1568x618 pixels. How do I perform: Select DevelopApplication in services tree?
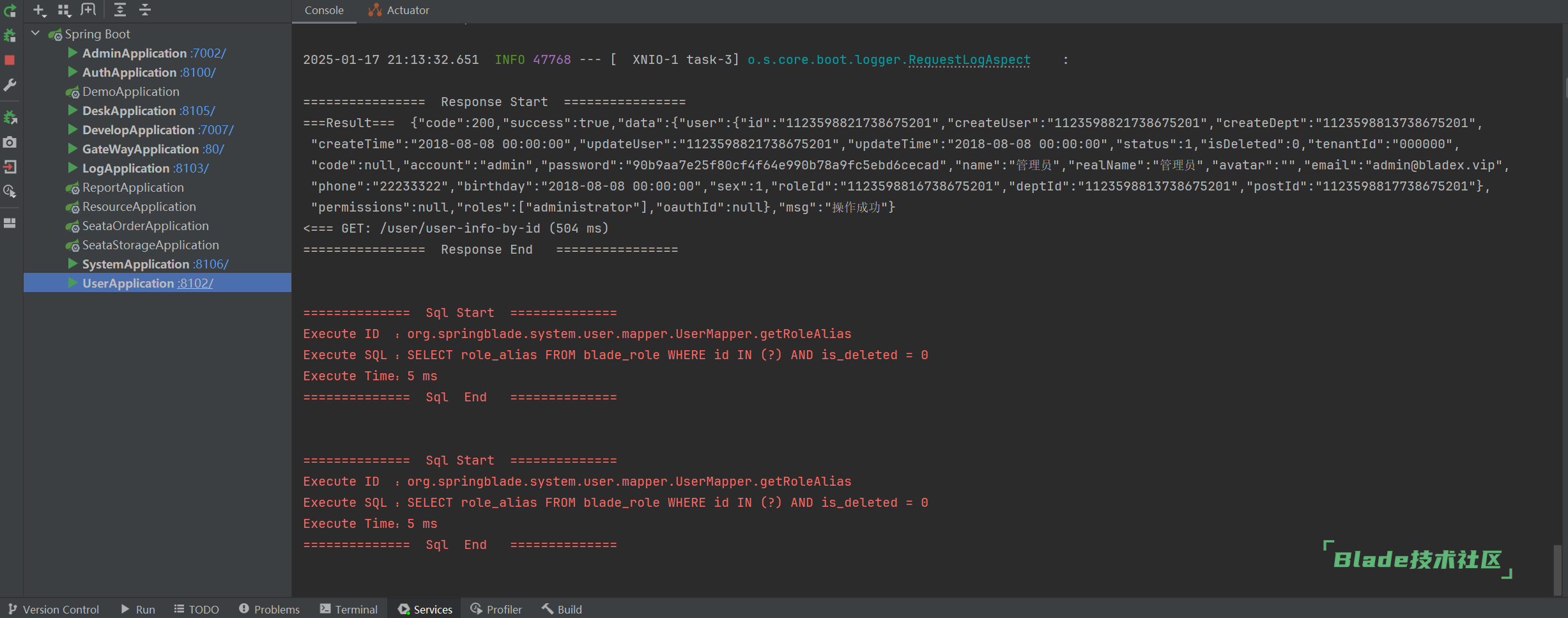coord(138,130)
